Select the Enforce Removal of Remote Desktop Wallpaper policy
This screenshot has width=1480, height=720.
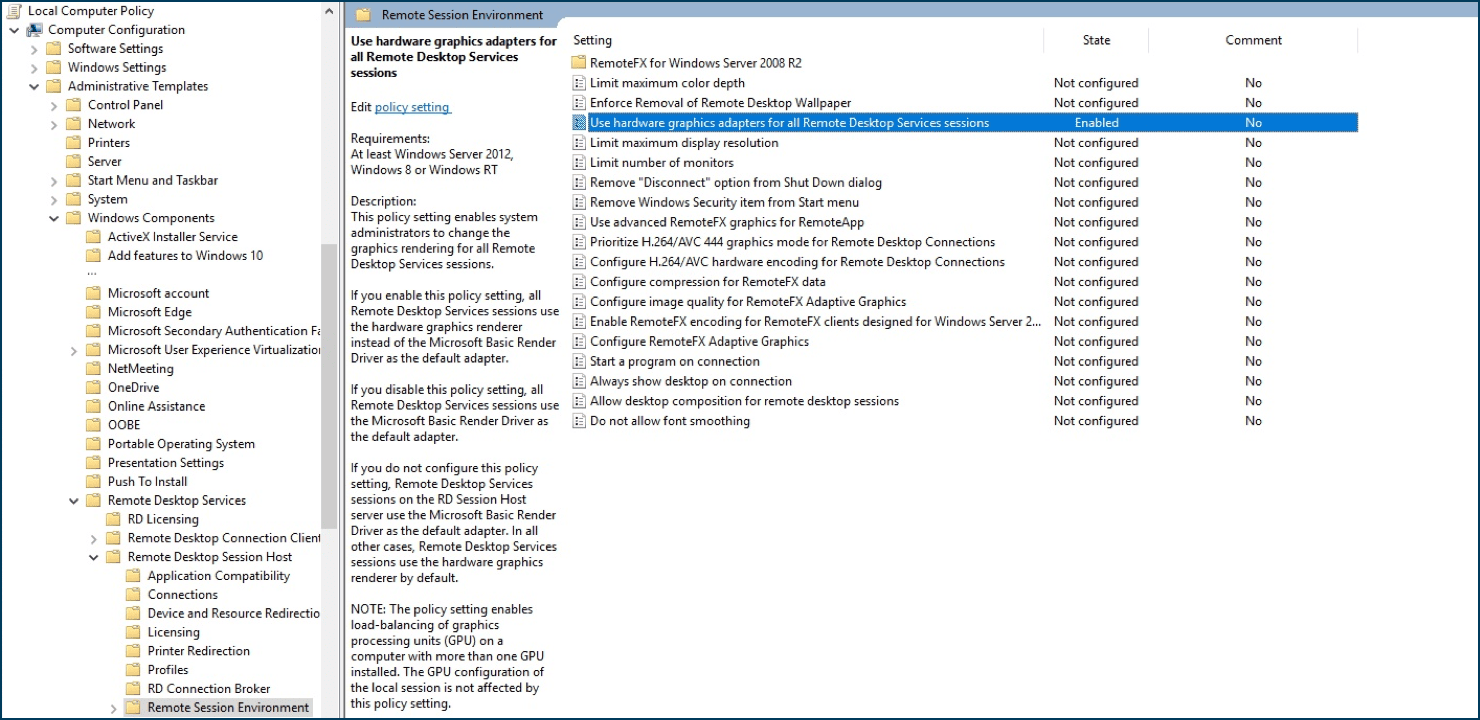[720, 103]
